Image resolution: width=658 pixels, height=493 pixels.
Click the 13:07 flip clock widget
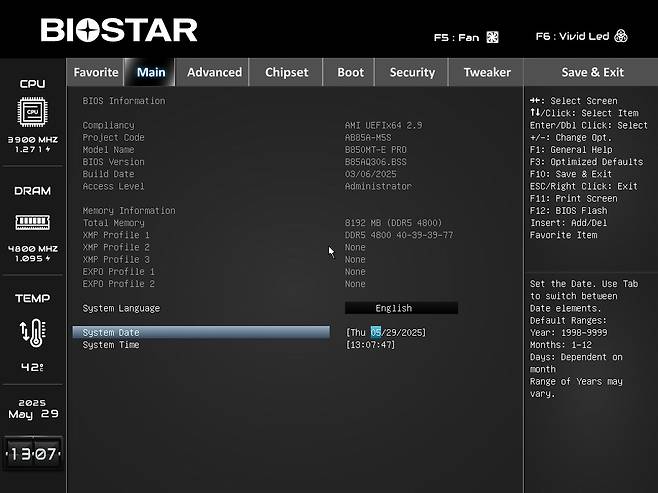pyautogui.click(x=33, y=454)
